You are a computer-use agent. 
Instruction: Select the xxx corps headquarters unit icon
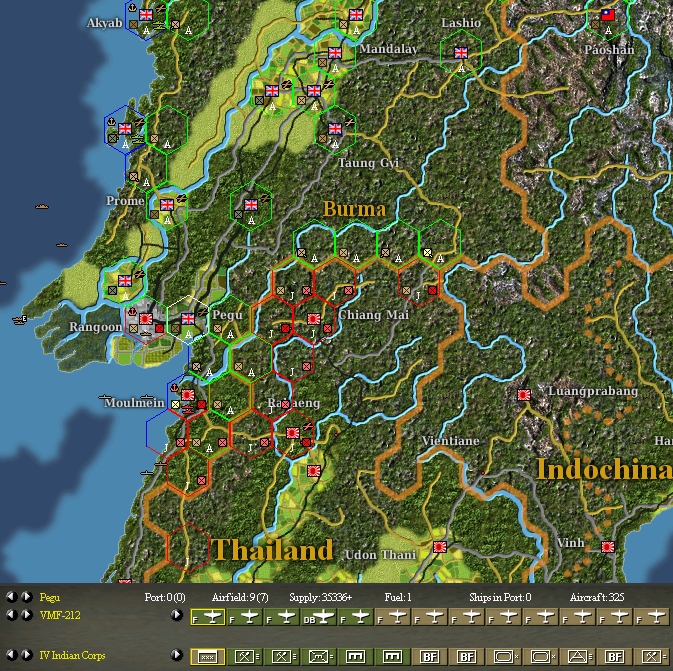[208, 656]
